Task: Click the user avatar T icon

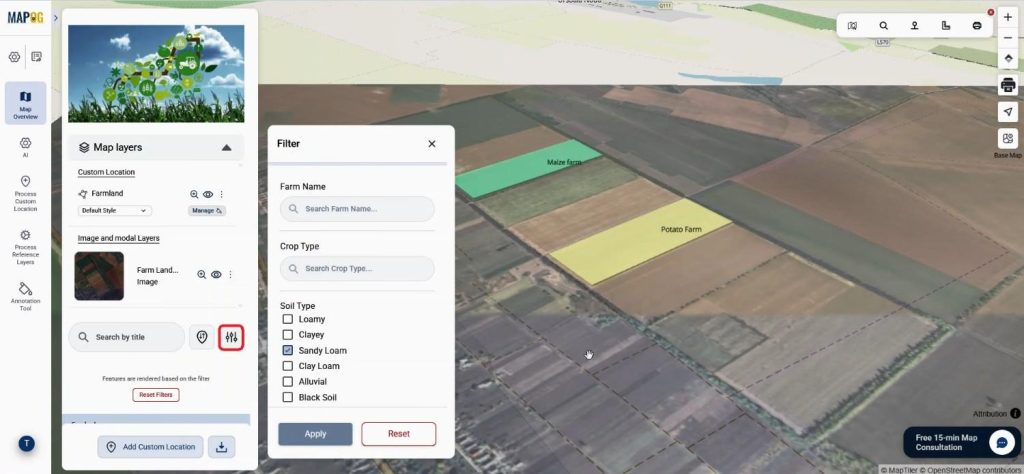Action: pos(26,444)
